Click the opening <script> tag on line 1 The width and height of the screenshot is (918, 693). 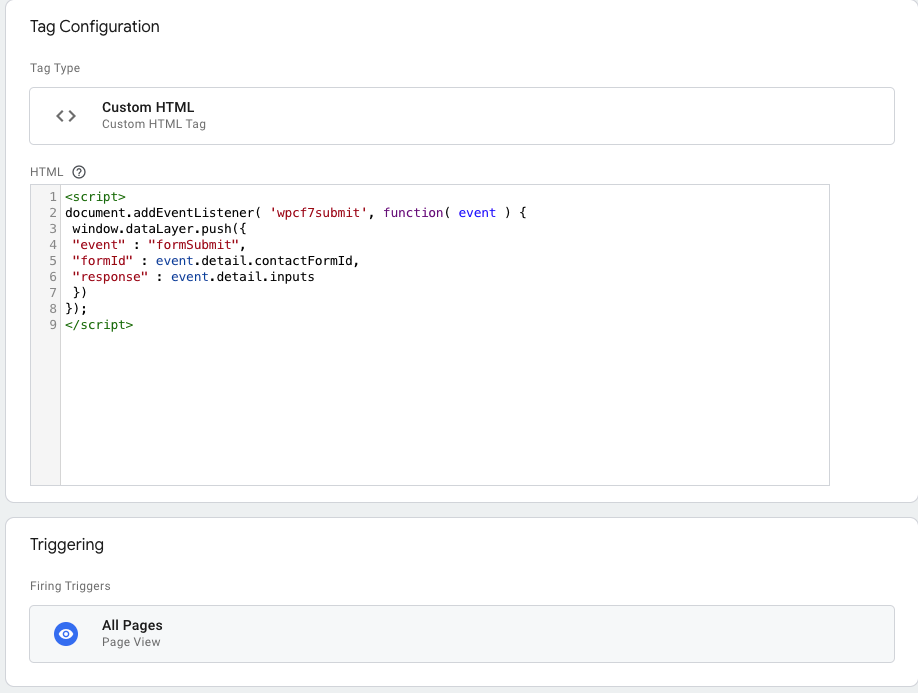click(95, 197)
